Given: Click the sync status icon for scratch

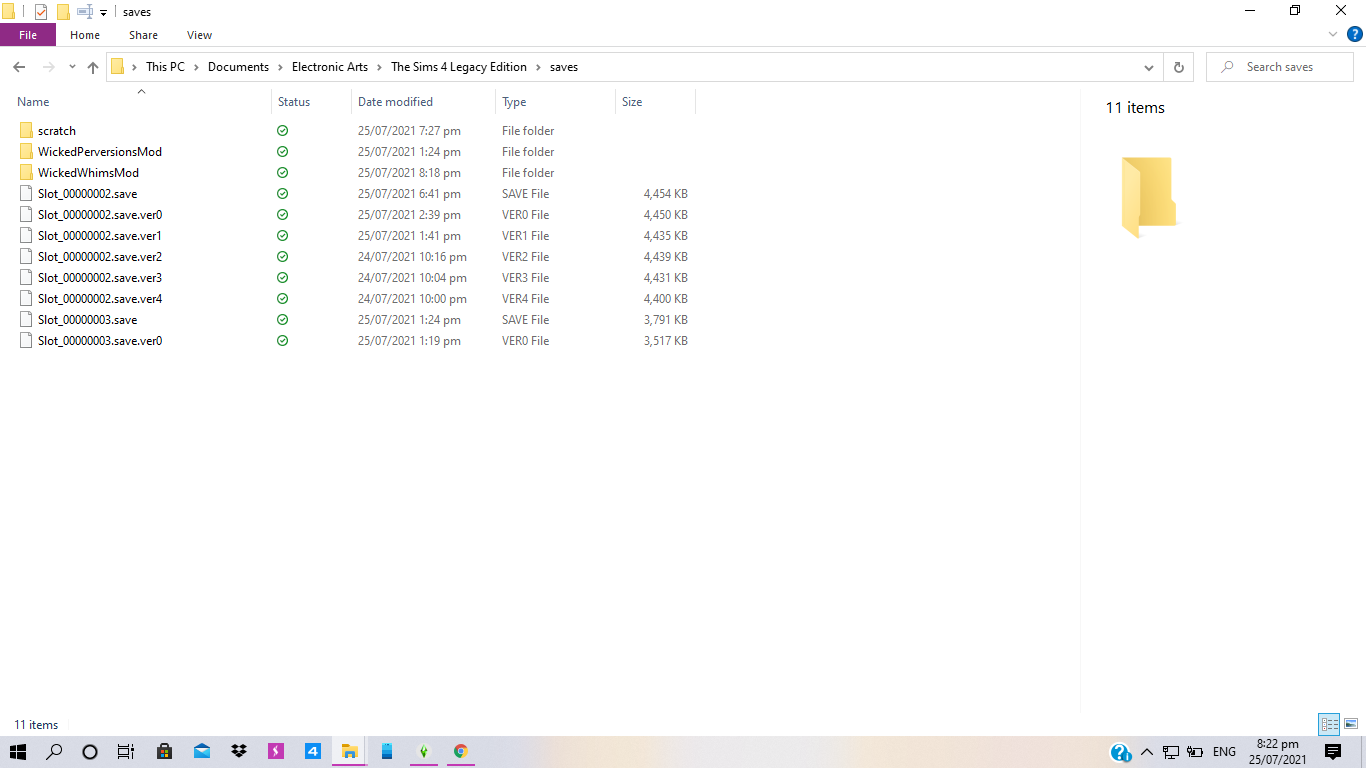Looking at the screenshot, I should point(283,131).
